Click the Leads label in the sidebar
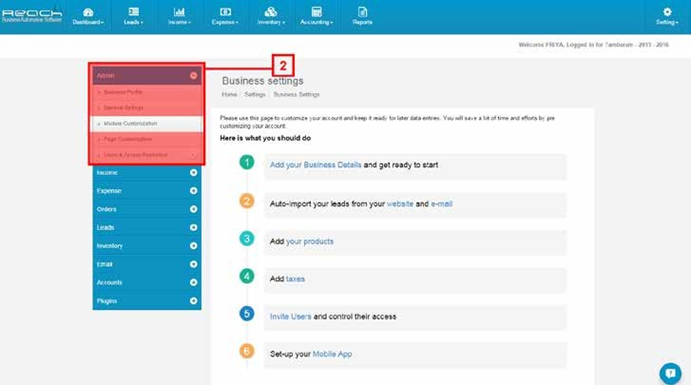The width and height of the screenshot is (691, 385). click(105, 227)
